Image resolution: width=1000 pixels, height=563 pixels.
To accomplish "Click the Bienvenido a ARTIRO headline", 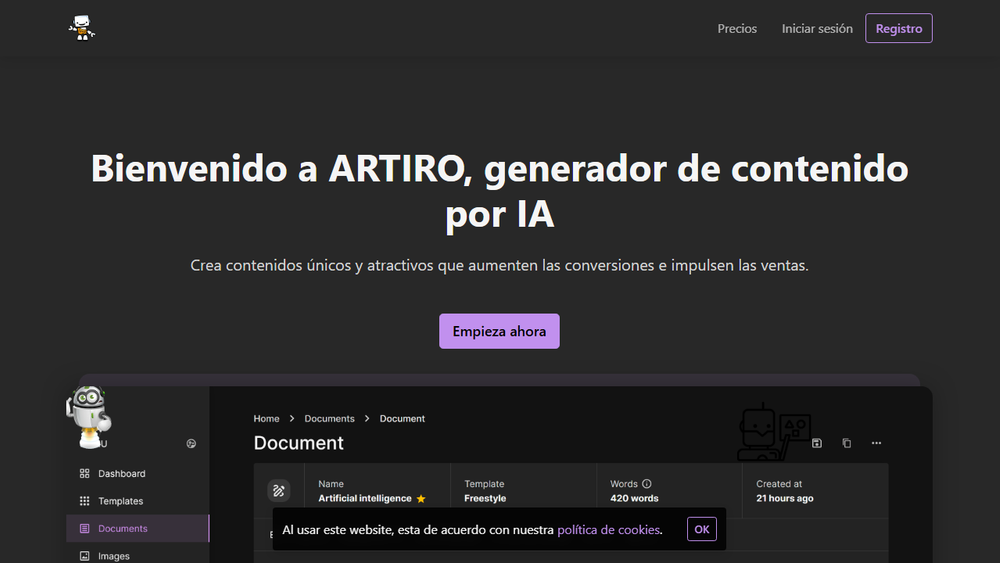I will (499, 191).
